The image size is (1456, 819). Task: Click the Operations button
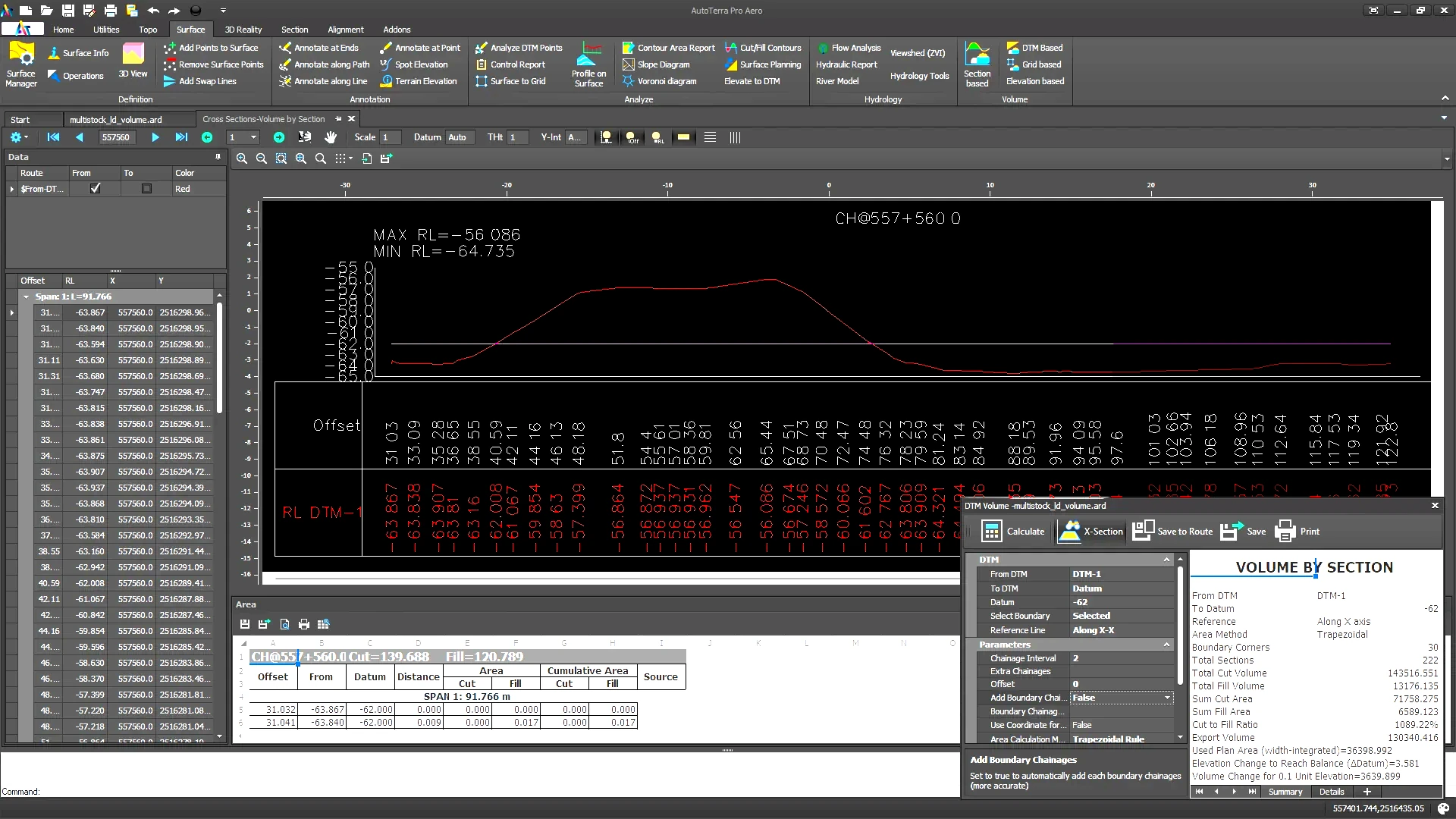[x=76, y=76]
